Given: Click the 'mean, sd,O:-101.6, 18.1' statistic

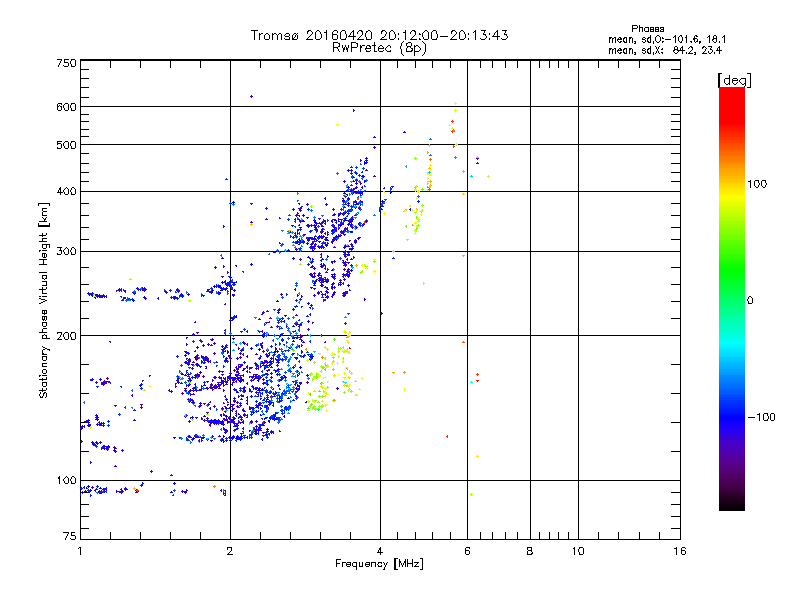Looking at the screenshot, I should click(667, 40).
